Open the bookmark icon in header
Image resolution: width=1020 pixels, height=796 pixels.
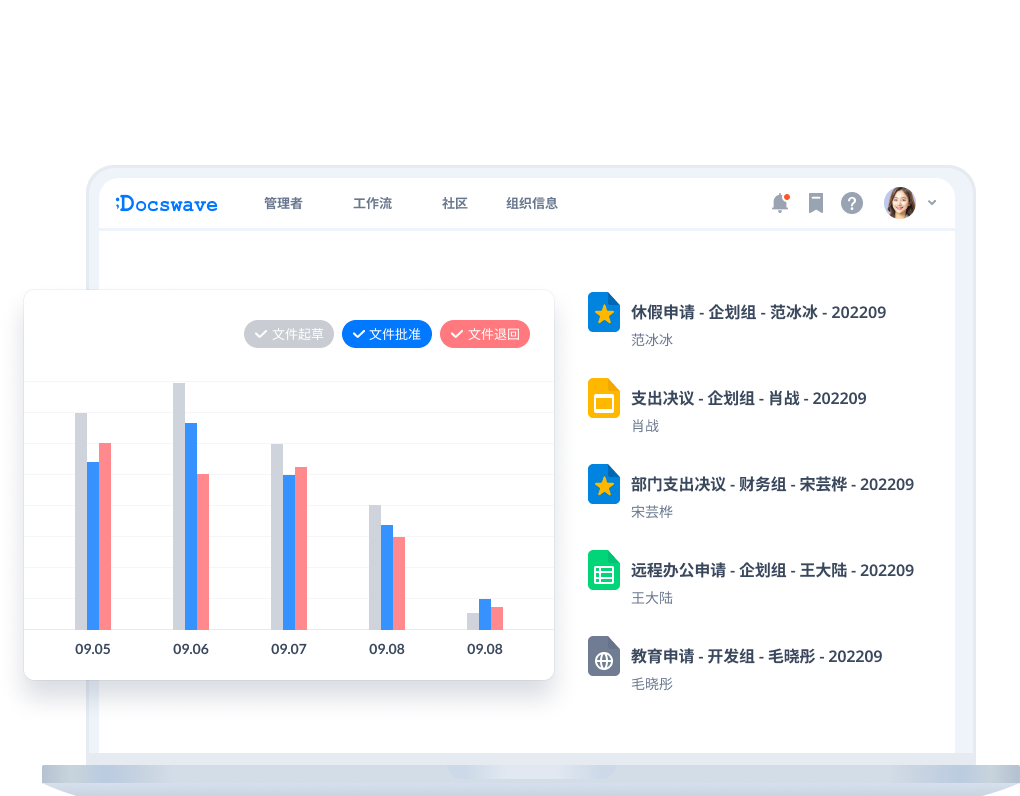pyautogui.click(x=816, y=203)
